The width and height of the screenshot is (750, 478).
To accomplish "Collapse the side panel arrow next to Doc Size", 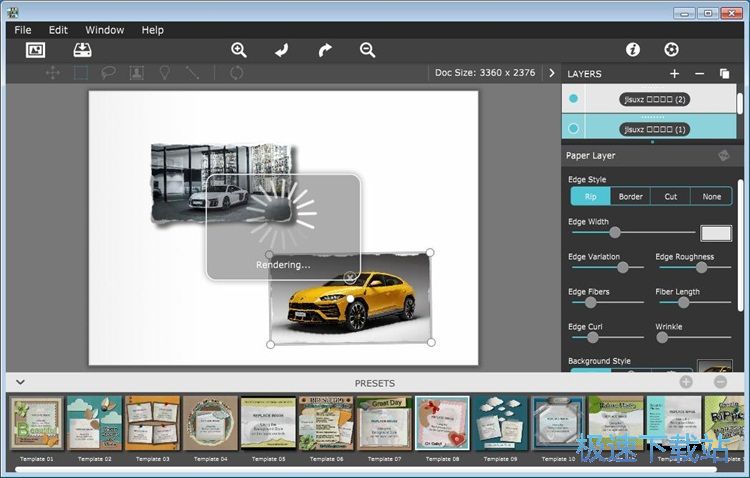I will click(x=551, y=73).
